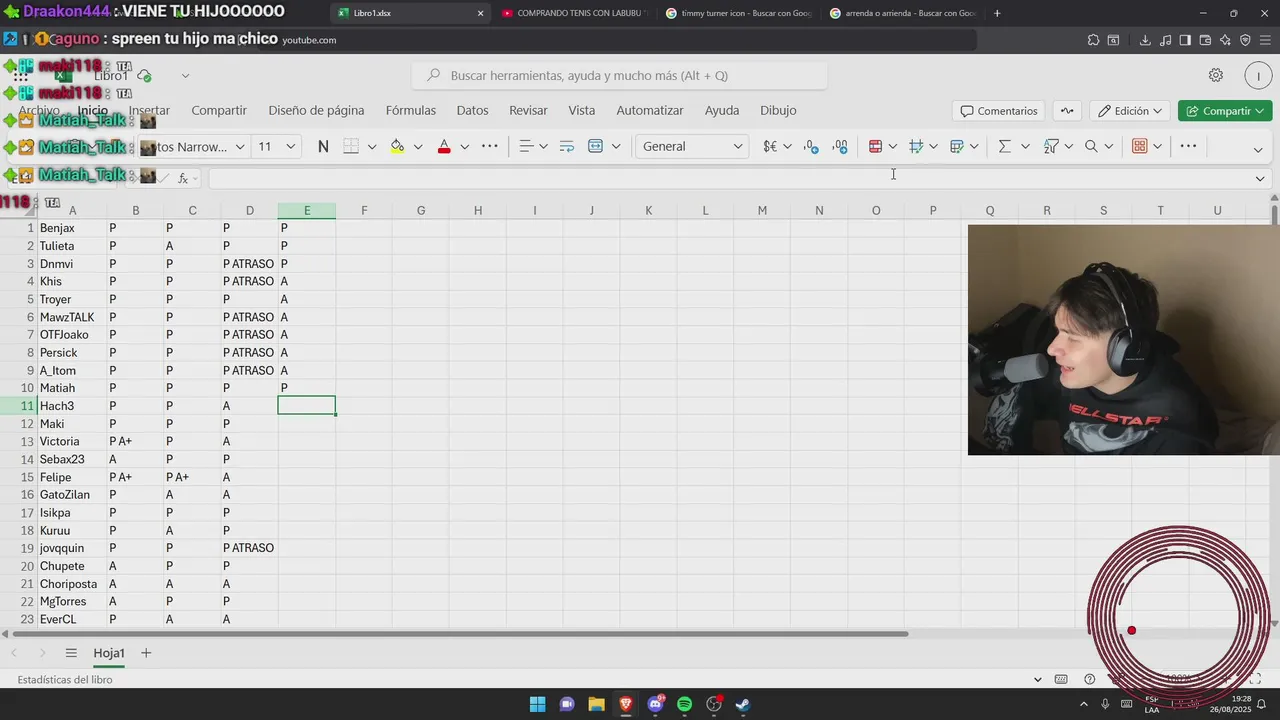
Task: Apply cell borders from toolbar
Action: [x=351, y=146]
